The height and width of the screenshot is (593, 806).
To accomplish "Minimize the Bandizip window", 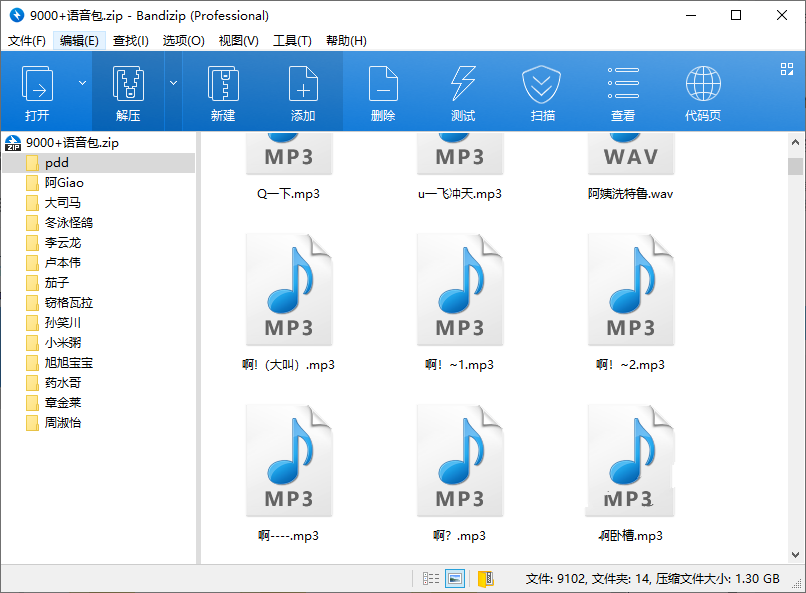I will [x=691, y=15].
